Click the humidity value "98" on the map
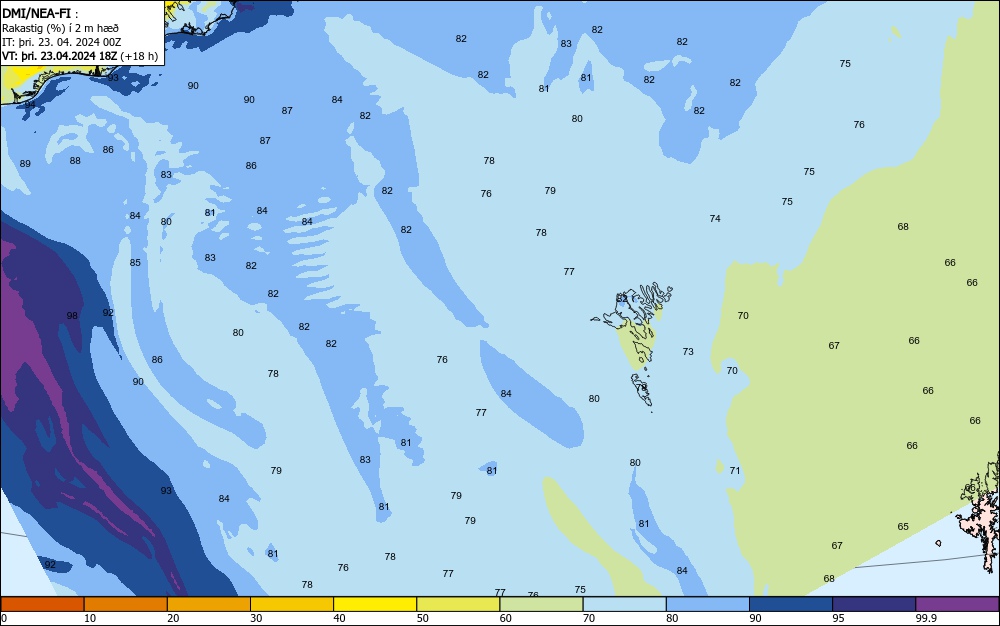Screen dimensions: 1000x626 click(72, 316)
